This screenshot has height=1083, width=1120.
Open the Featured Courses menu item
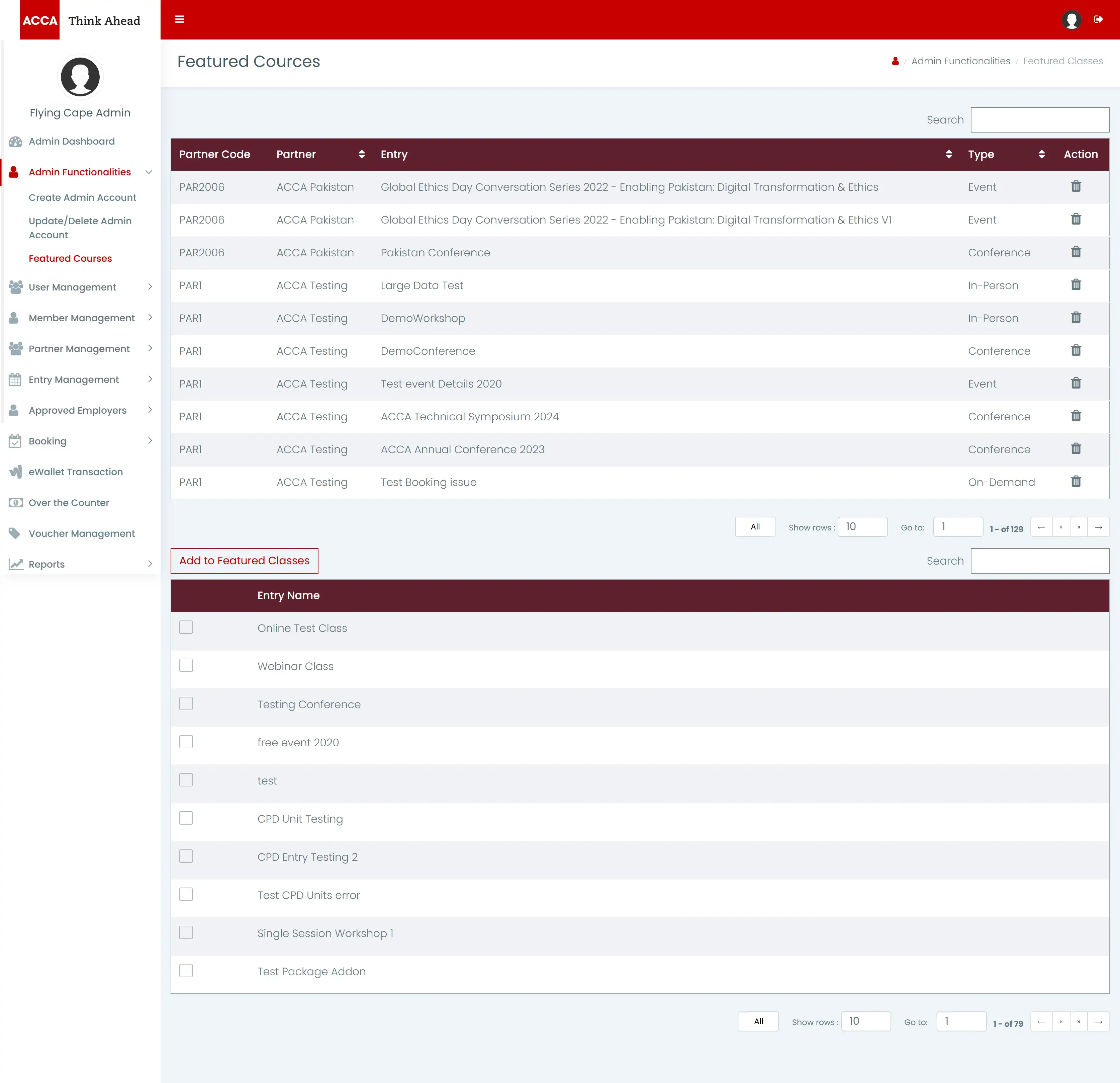[x=70, y=258]
